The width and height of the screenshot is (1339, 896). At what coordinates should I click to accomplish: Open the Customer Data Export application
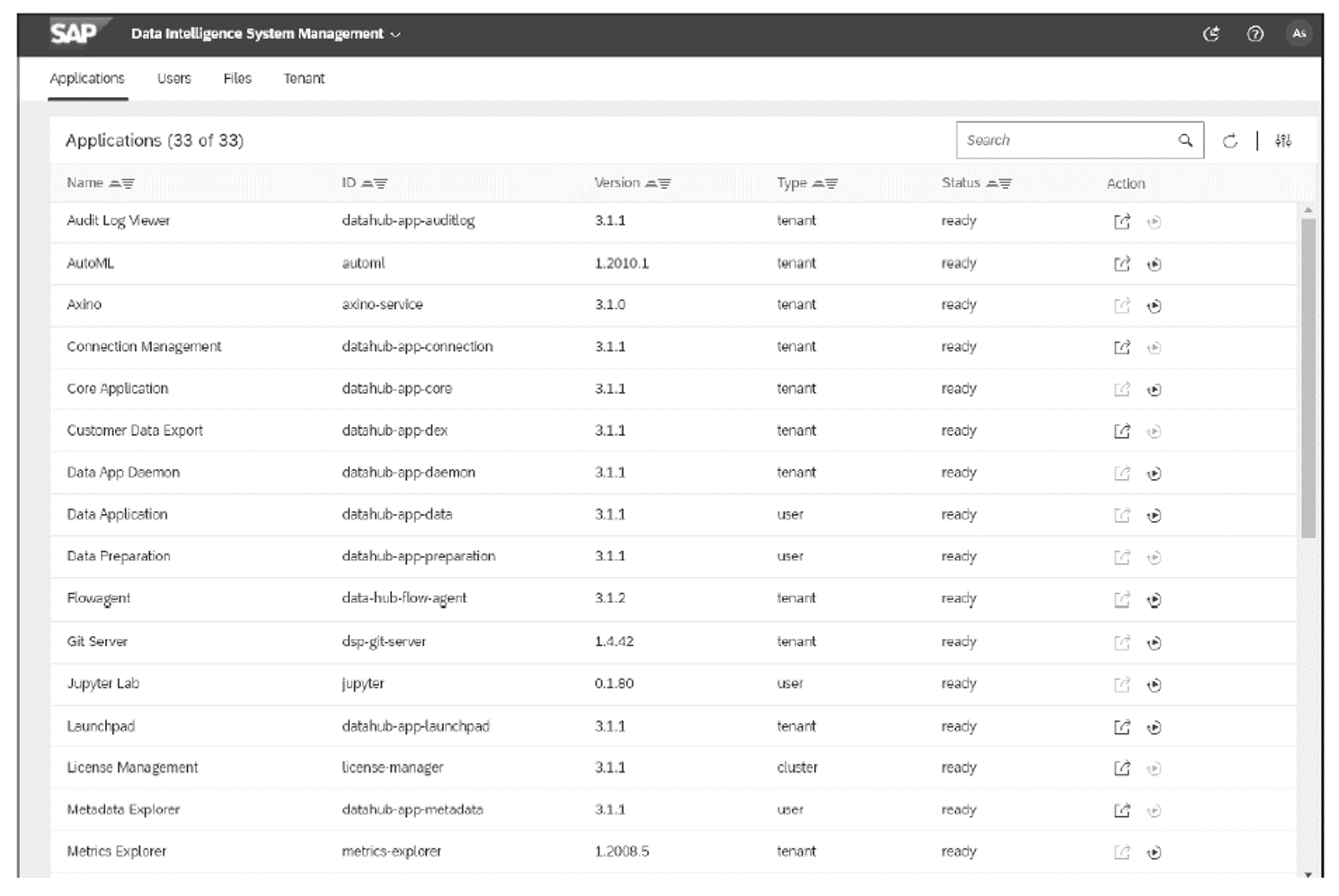(x=1122, y=431)
